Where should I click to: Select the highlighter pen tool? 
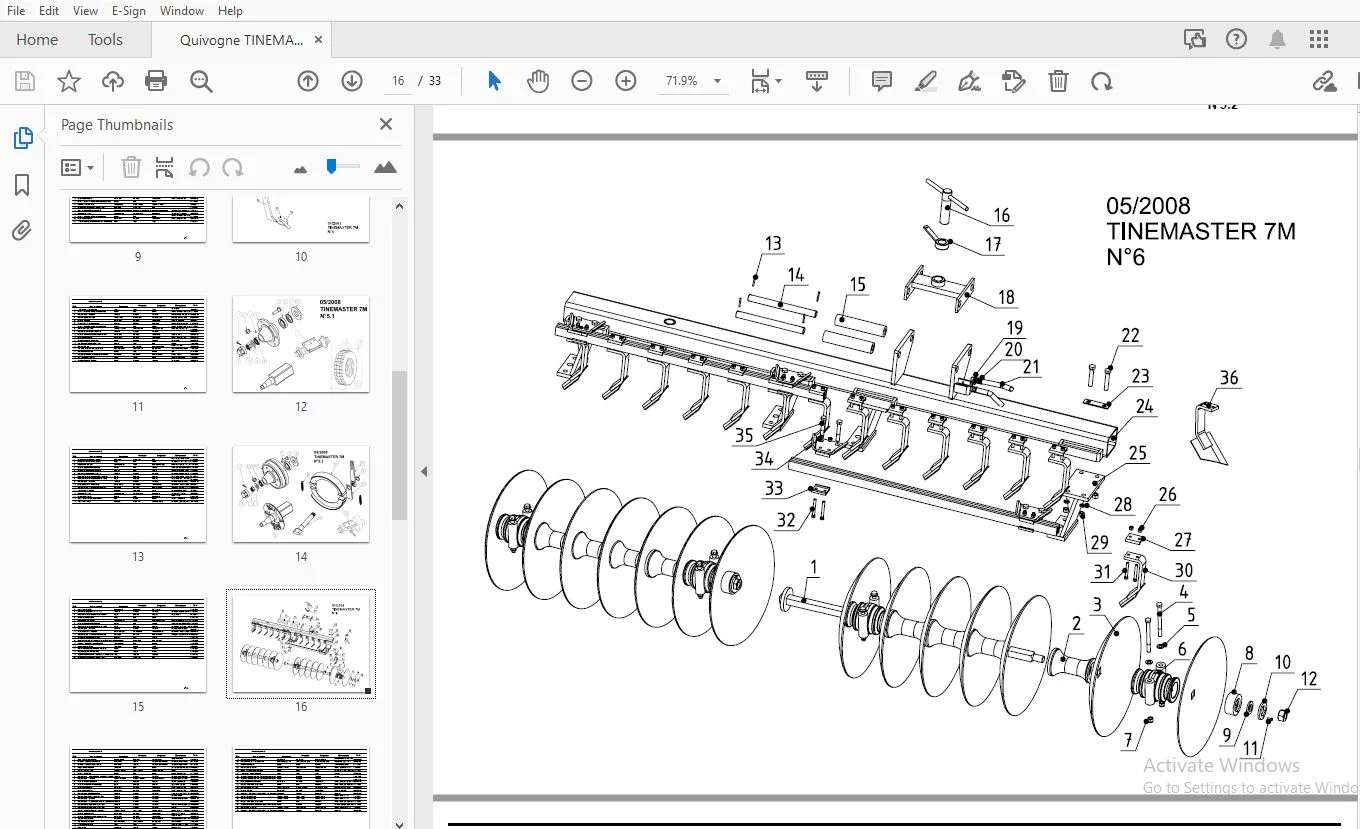coord(926,81)
